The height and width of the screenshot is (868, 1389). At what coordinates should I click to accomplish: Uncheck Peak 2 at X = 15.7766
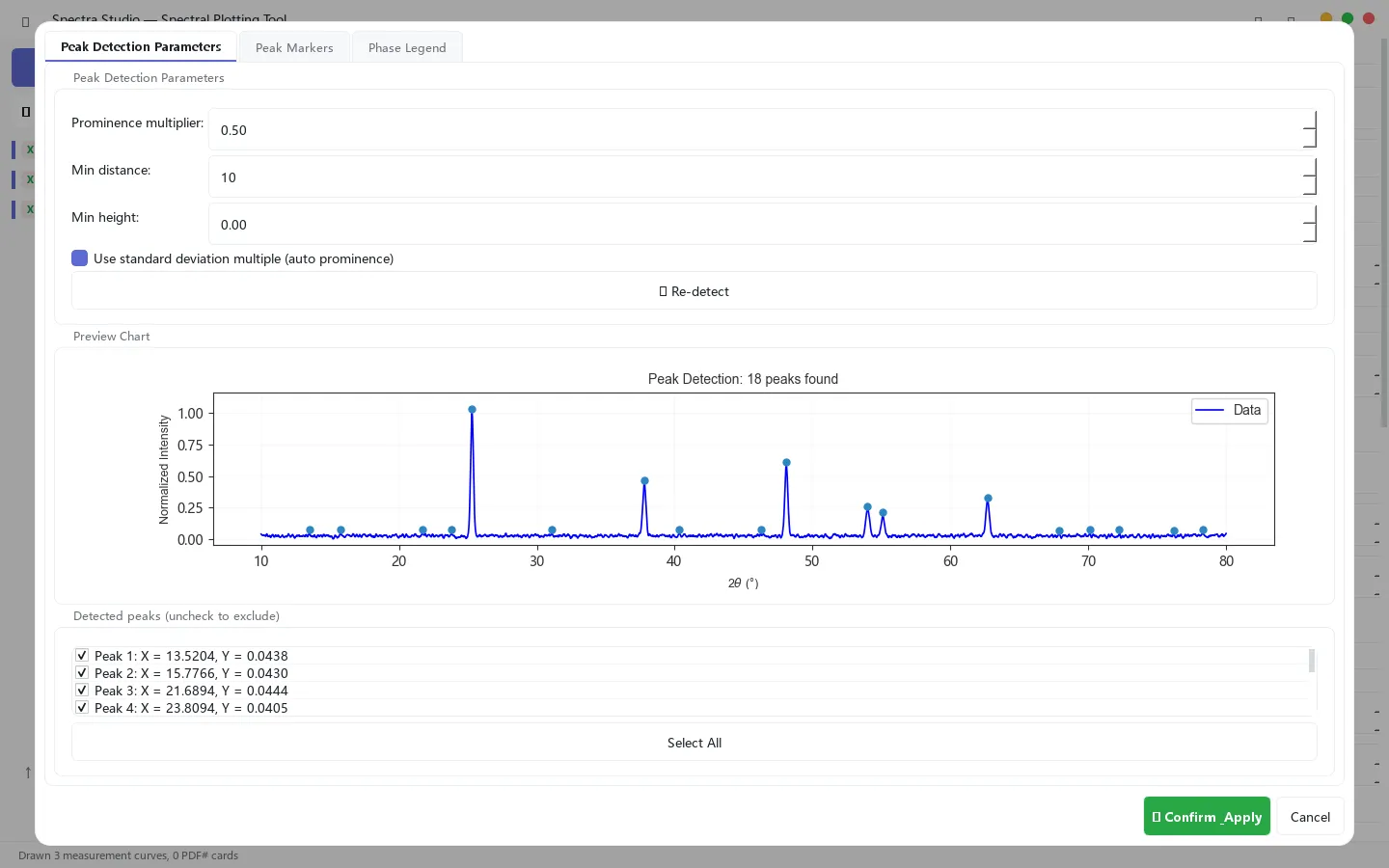[82, 673]
